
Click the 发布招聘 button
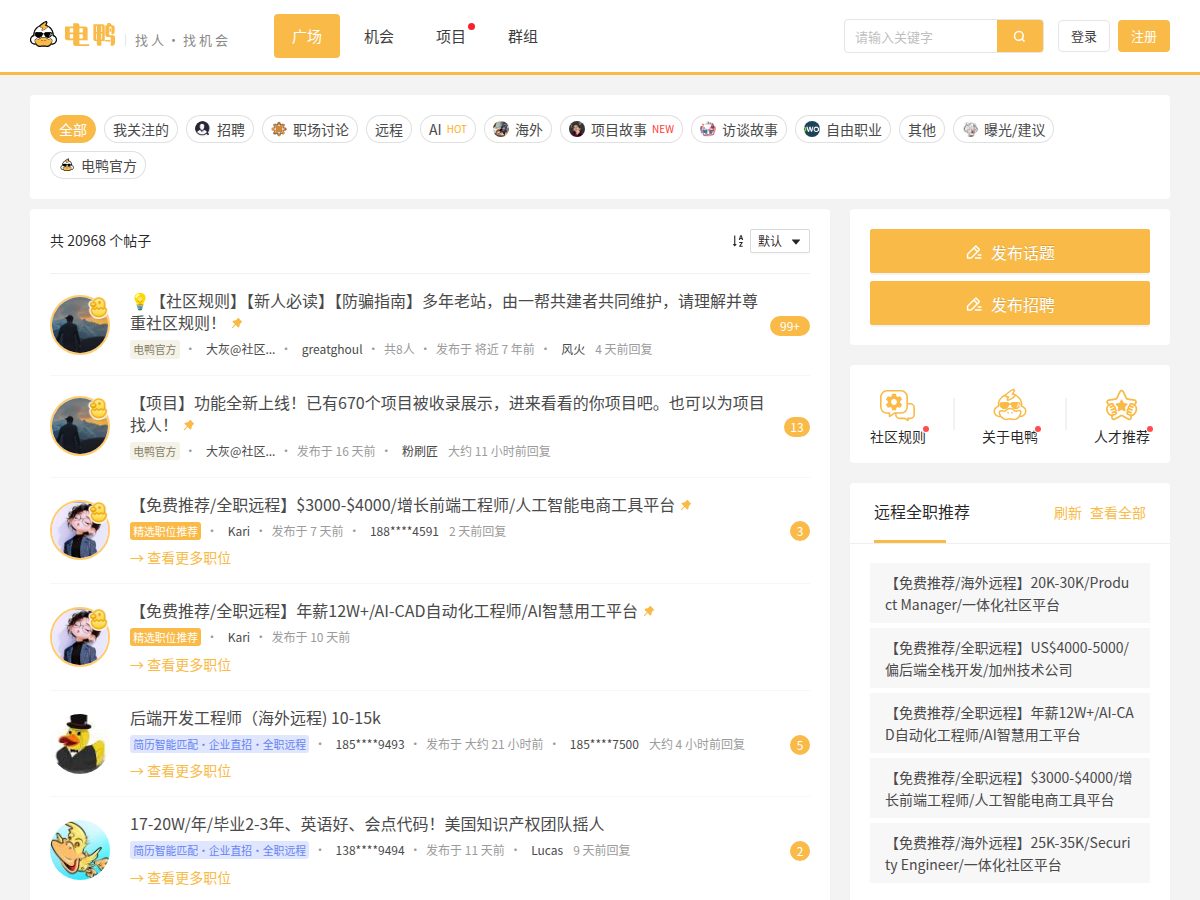click(x=1010, y=303)
